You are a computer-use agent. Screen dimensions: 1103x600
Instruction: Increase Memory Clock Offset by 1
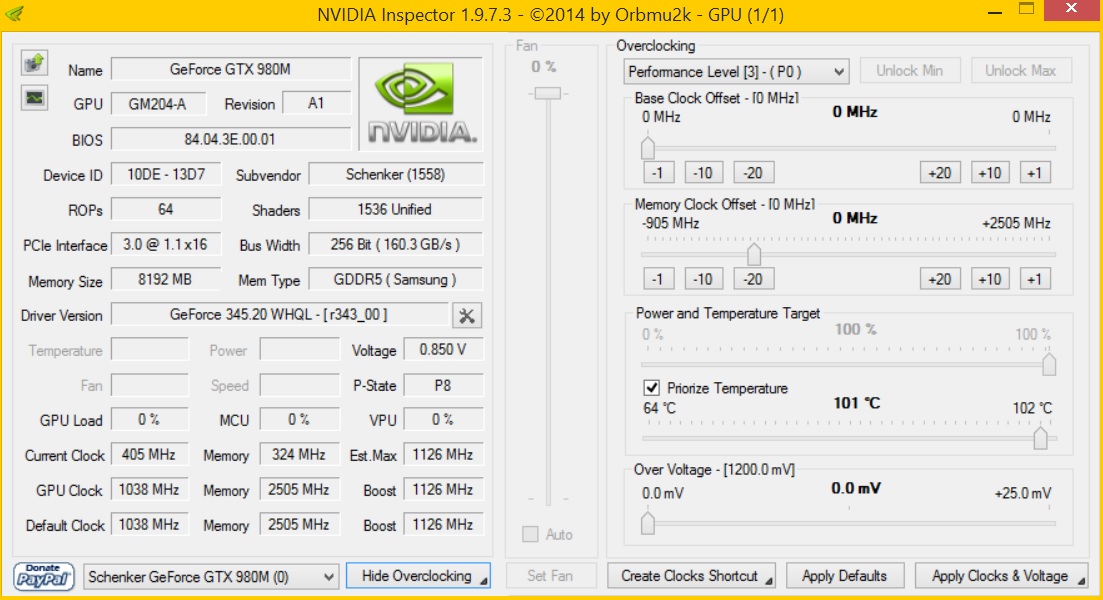(1035, 279)
